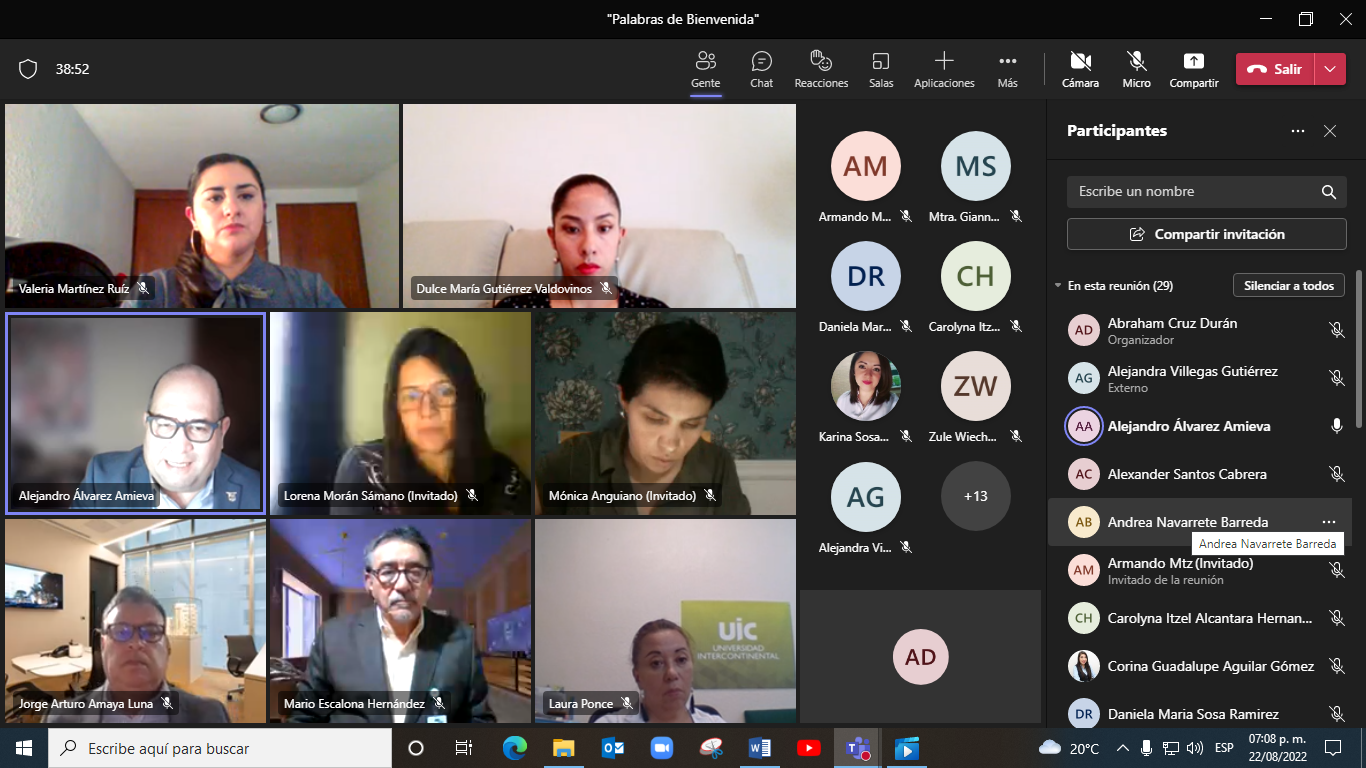The width and height of the screenshot is (1366, 768).
Task: Open the Windows Start menu
Action: click(24, 748)
